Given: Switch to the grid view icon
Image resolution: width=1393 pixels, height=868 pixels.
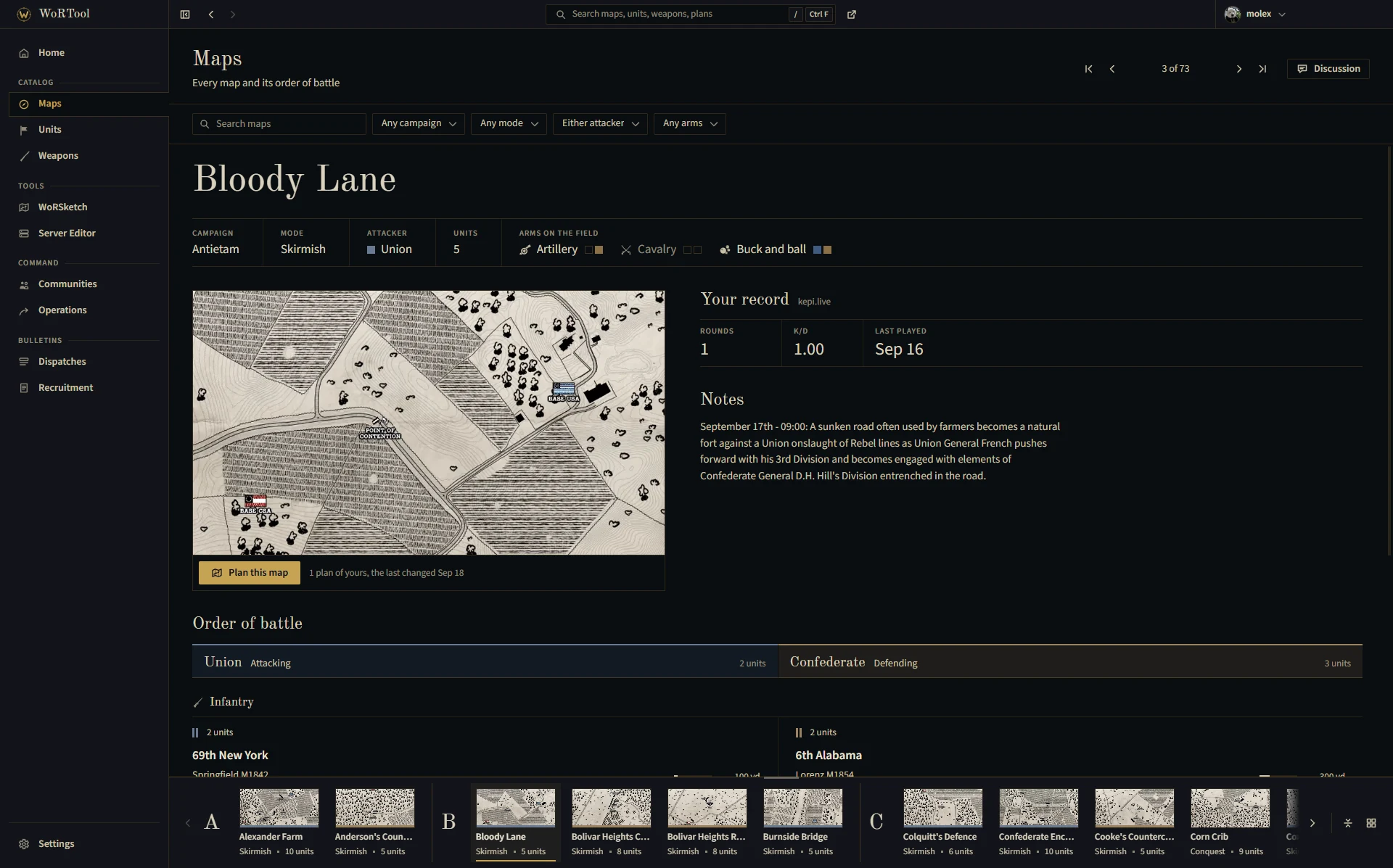Looking at the screenshot, I should [1371, 823].
